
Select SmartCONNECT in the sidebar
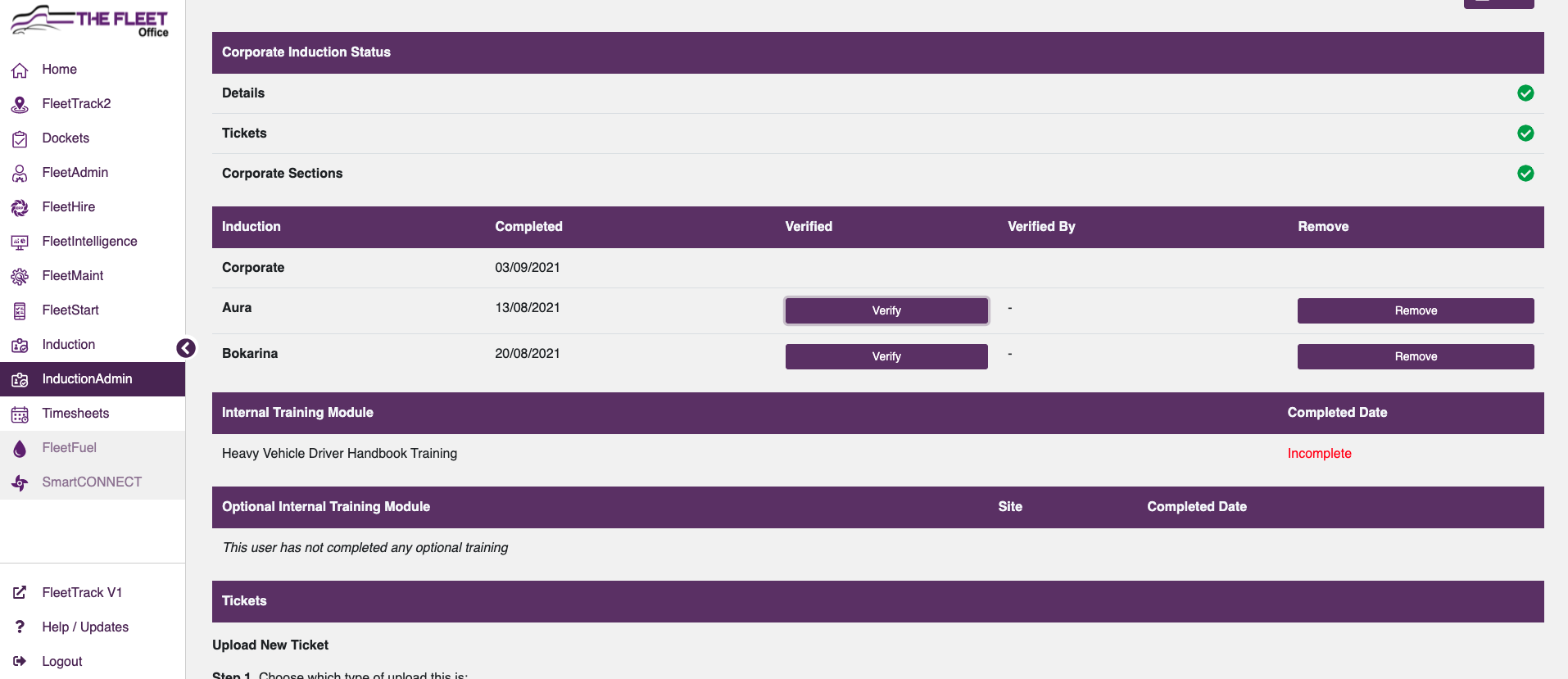(x=93, y=482)
